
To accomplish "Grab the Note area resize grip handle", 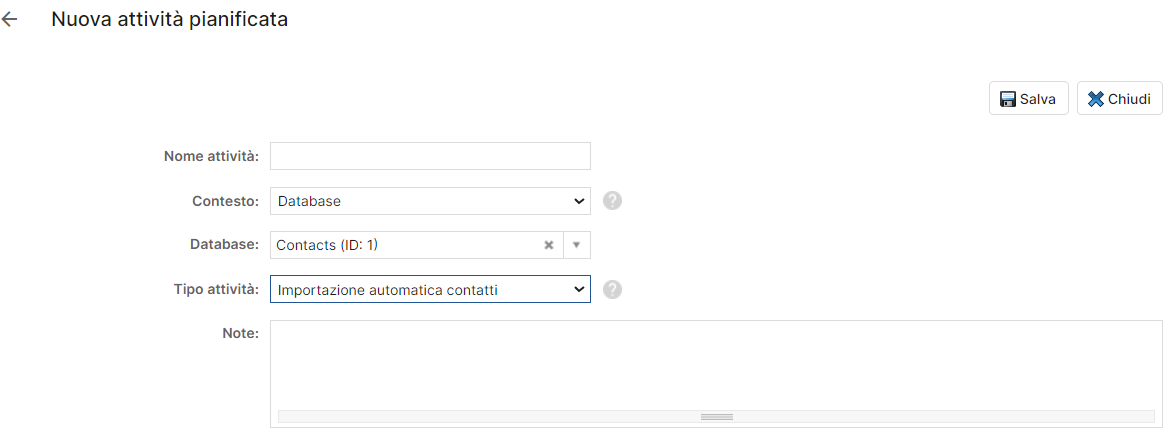I will click(717, 416).
